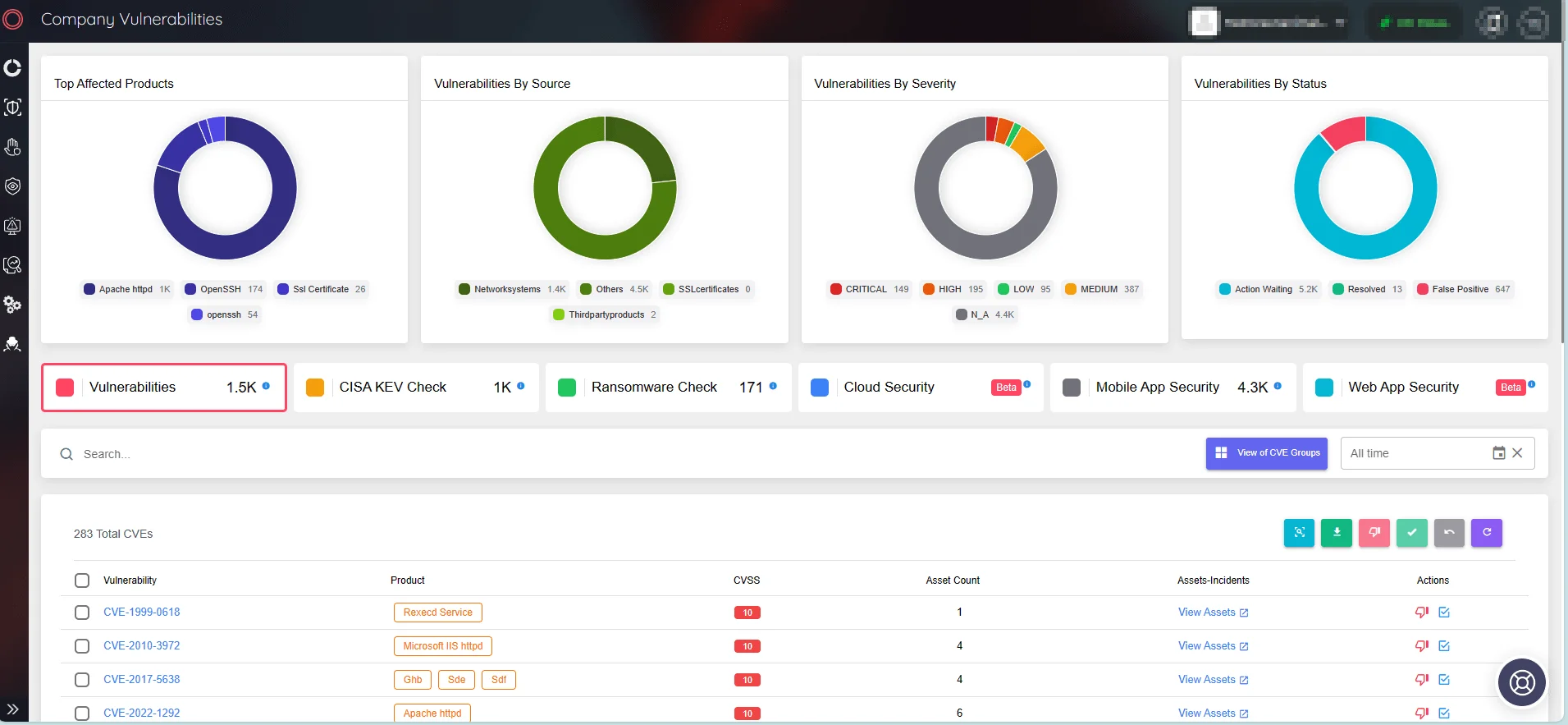The width and height of the screenshot is (1568, 725).
Task: Resolve CVE-1999-0618 with check icon
Action: click(1444, 613)
